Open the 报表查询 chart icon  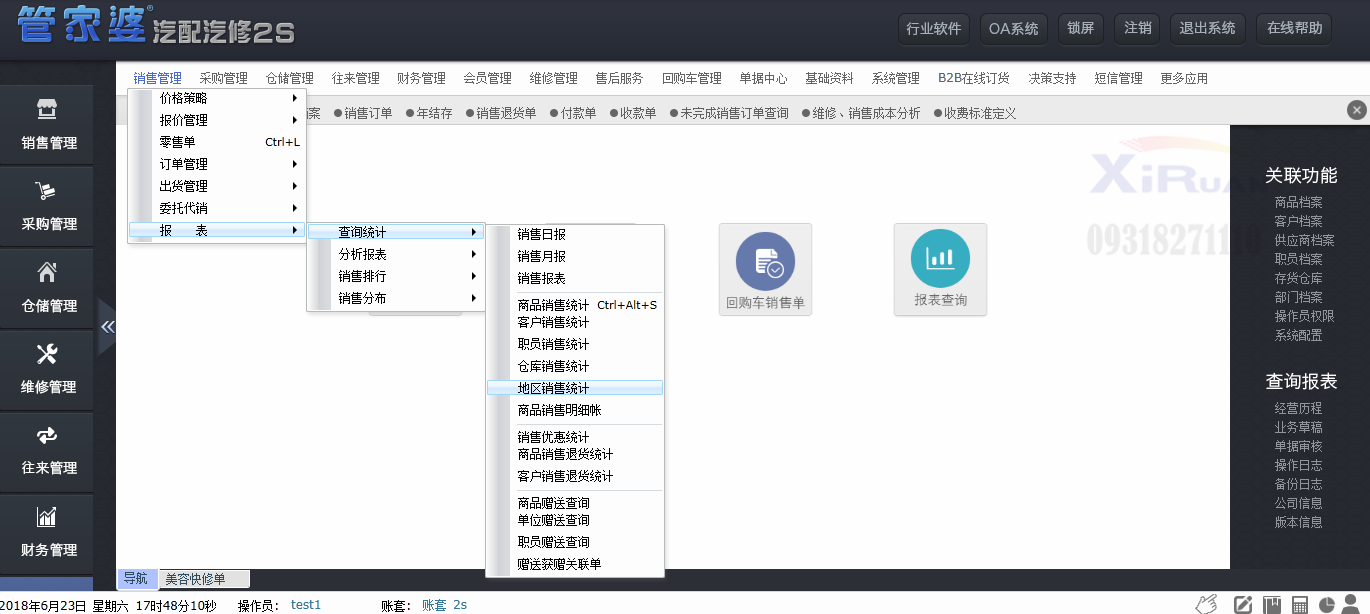tap(940, 258)
